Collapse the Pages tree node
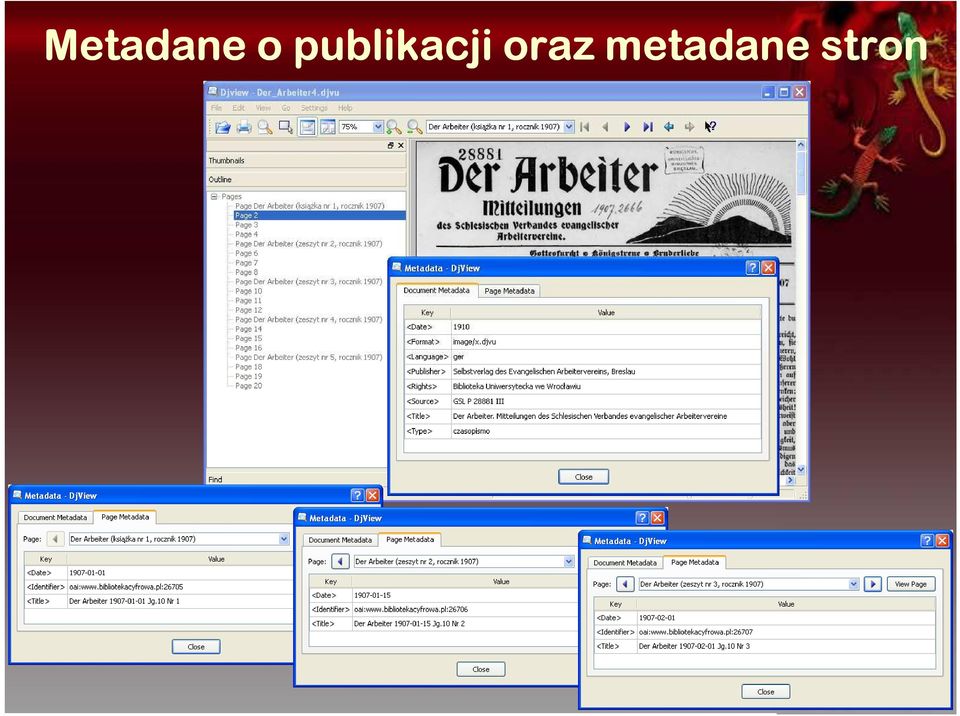 [x=214, y=197]
